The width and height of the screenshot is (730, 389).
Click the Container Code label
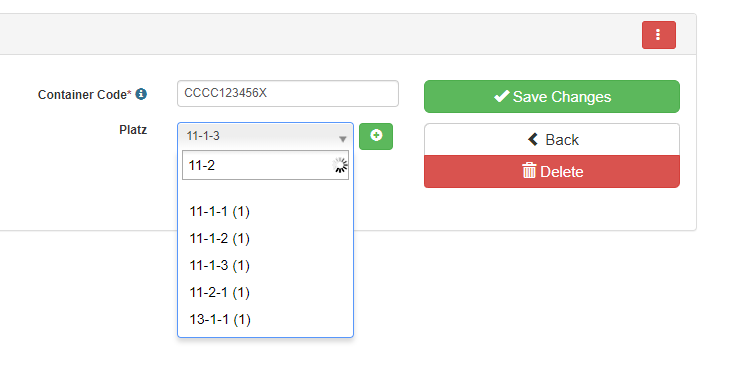[84, 94]
